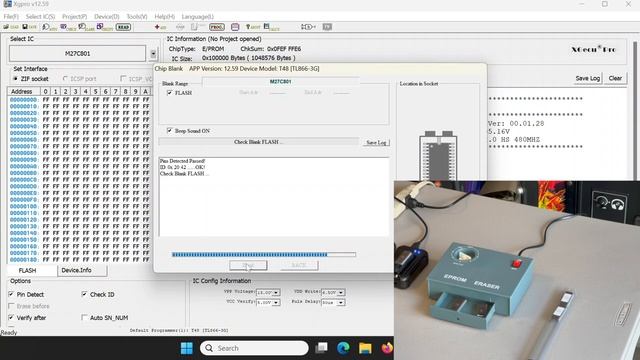
Task: Click the last grey toolbar icon
Action: (x=327, y=27)
